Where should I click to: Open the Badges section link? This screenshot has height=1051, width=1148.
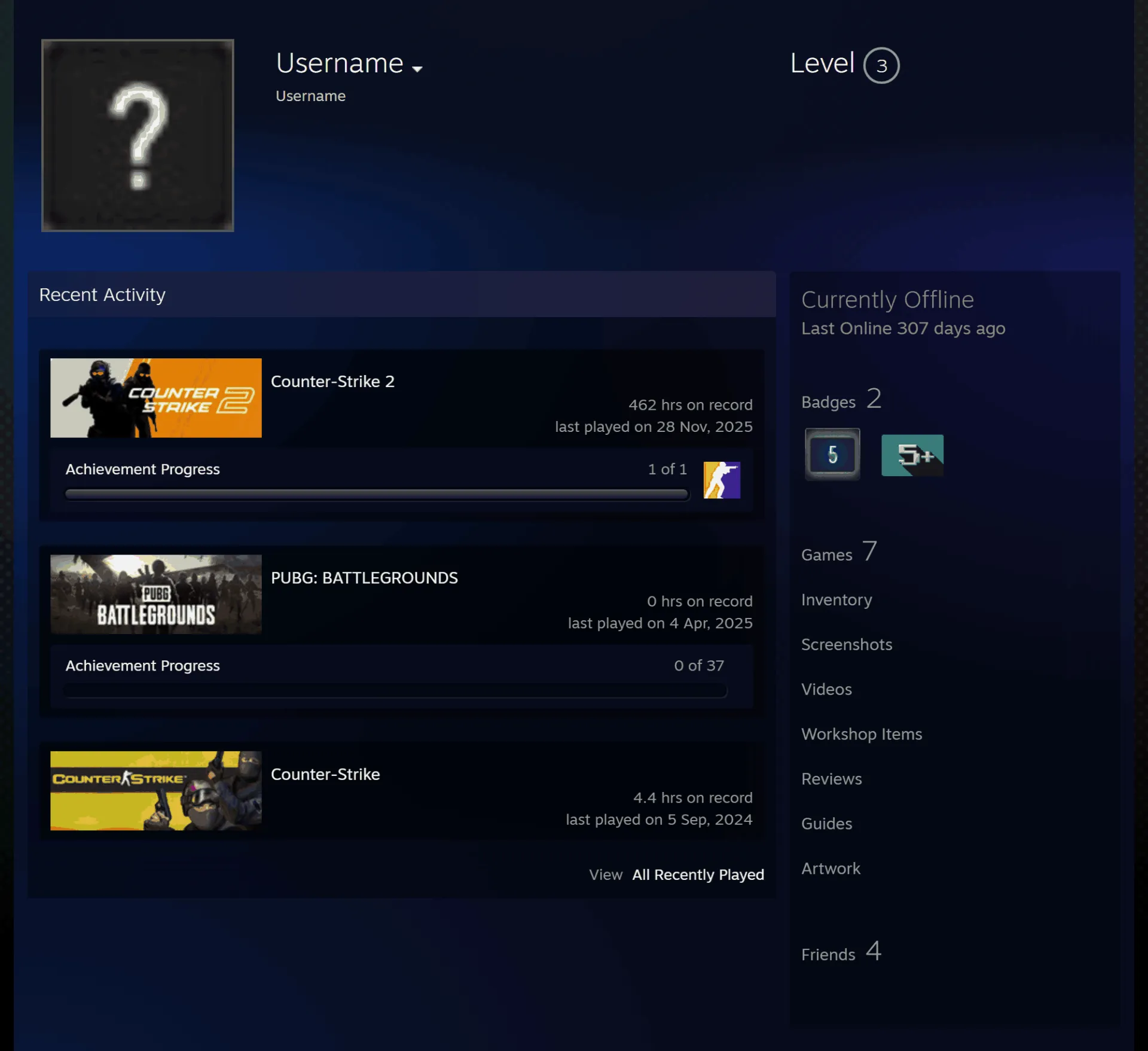pos(841,399)
